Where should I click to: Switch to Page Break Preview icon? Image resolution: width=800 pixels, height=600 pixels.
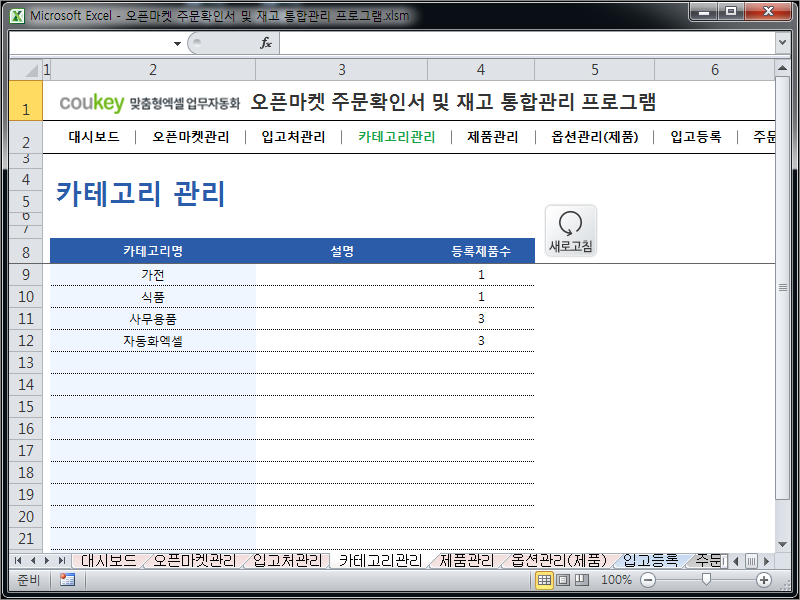(582, 580)
